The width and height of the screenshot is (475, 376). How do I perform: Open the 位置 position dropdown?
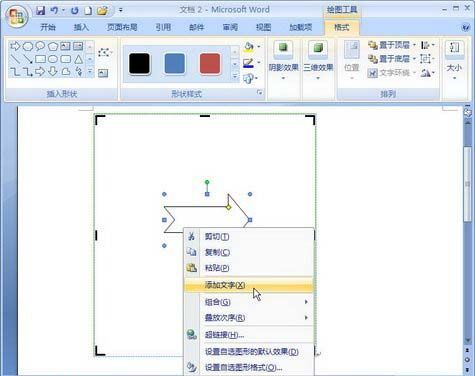pyautogui.click(x=352, y=61)
